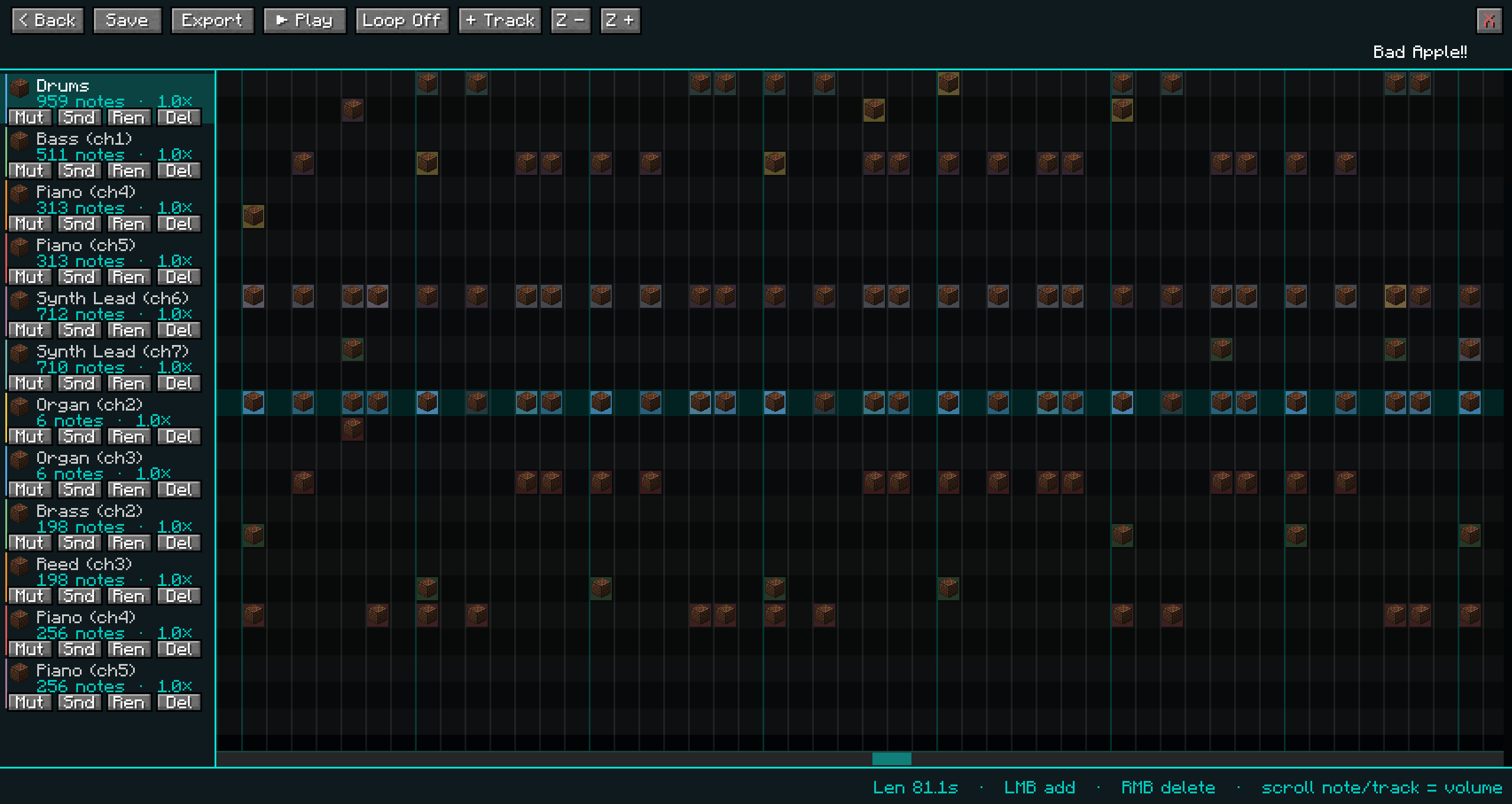
Task: Click Snd on the Brass (ch2) track
Action: tap(79, 543)
